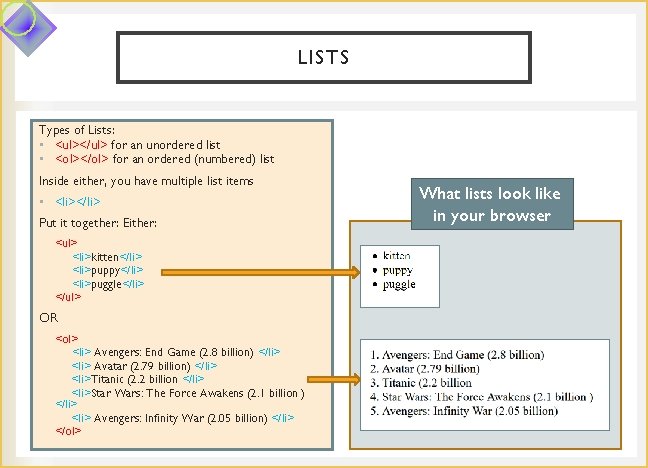The width and height of the screenshot is (648, 468).
Task: Click 'Star Wars: The Force Awakens' code line
Action: point(188,393)
